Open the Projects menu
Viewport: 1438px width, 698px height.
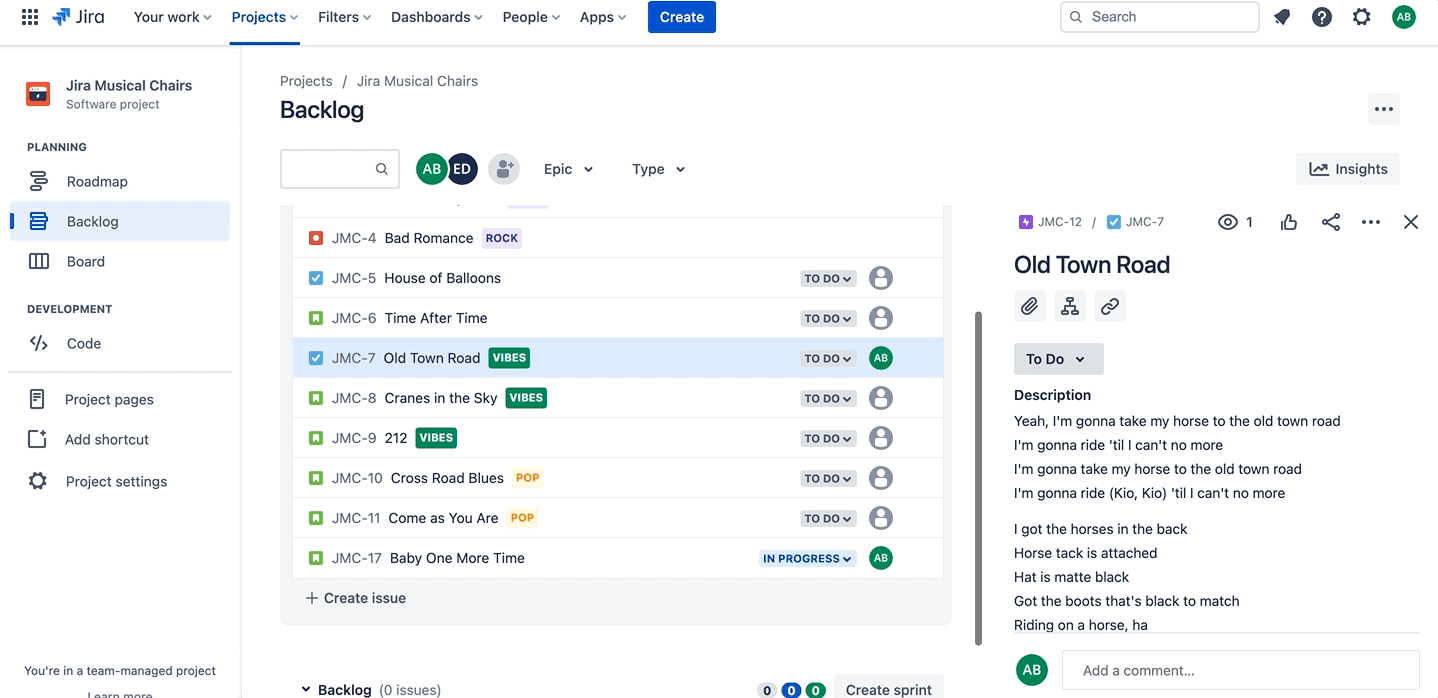265,17
